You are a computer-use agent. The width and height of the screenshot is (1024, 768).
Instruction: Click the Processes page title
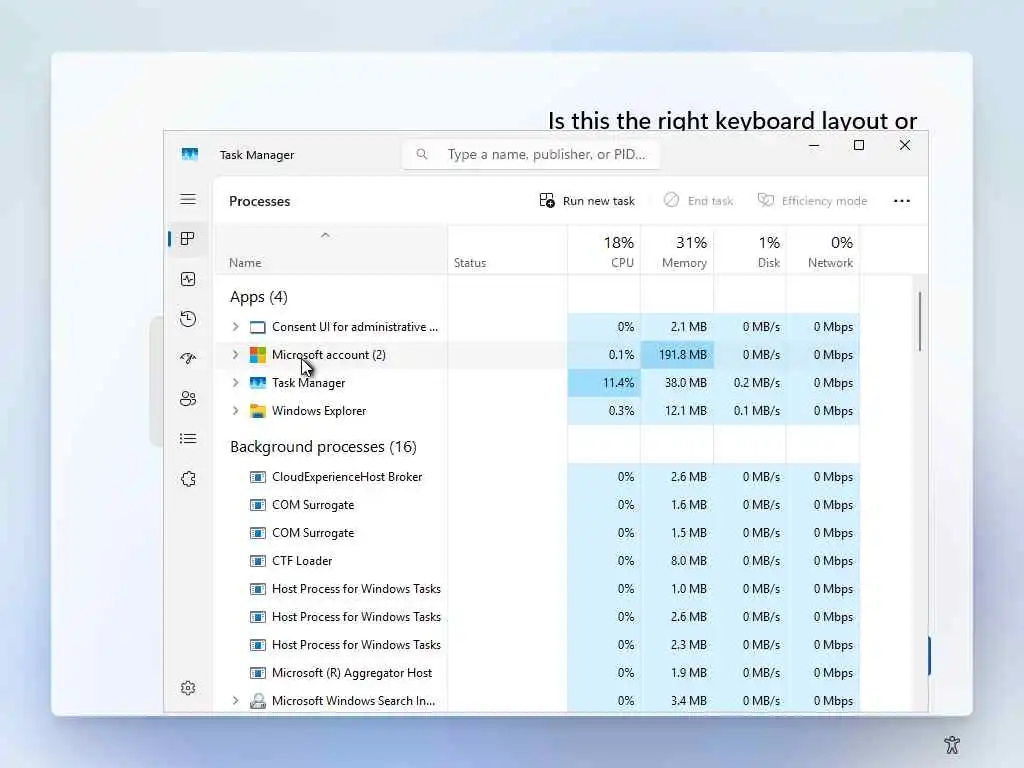(259, 201)
